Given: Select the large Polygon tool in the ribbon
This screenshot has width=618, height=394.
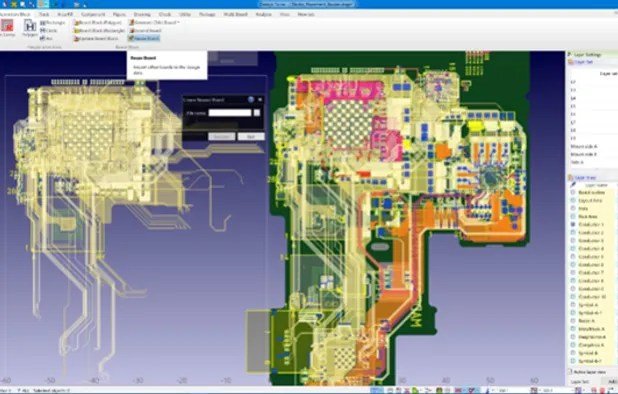Looking at the screenshot, I should 30,29.
